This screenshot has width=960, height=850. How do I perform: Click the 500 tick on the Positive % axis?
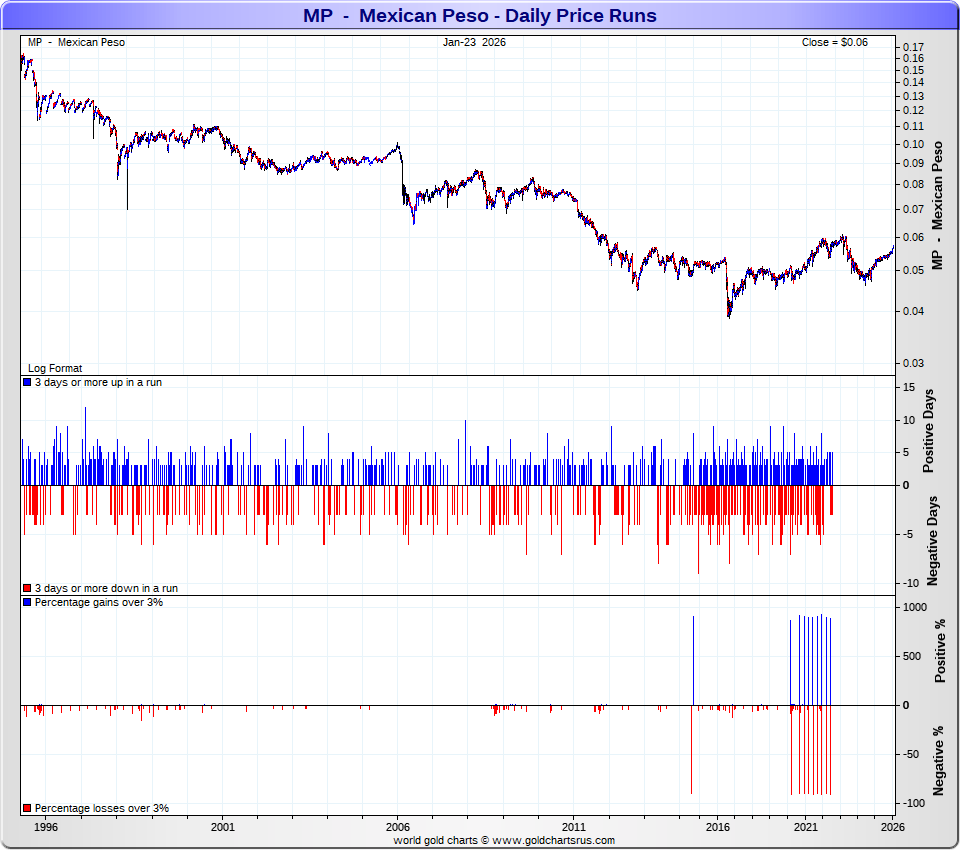[912, 656]
